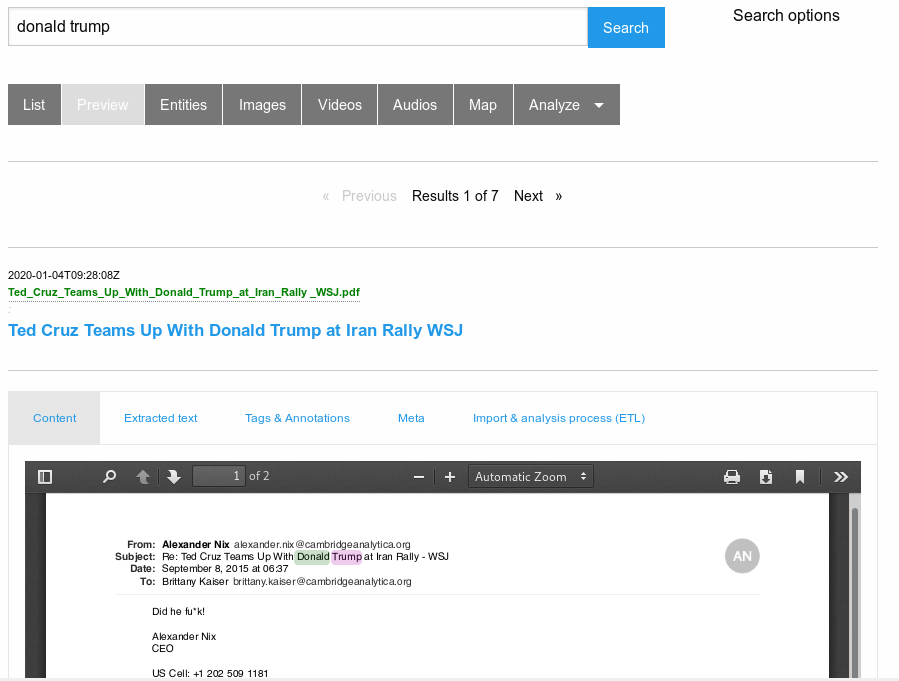
Task: Open the Extracted text tab
Action: pyautogui.click(x=161, y=418)
